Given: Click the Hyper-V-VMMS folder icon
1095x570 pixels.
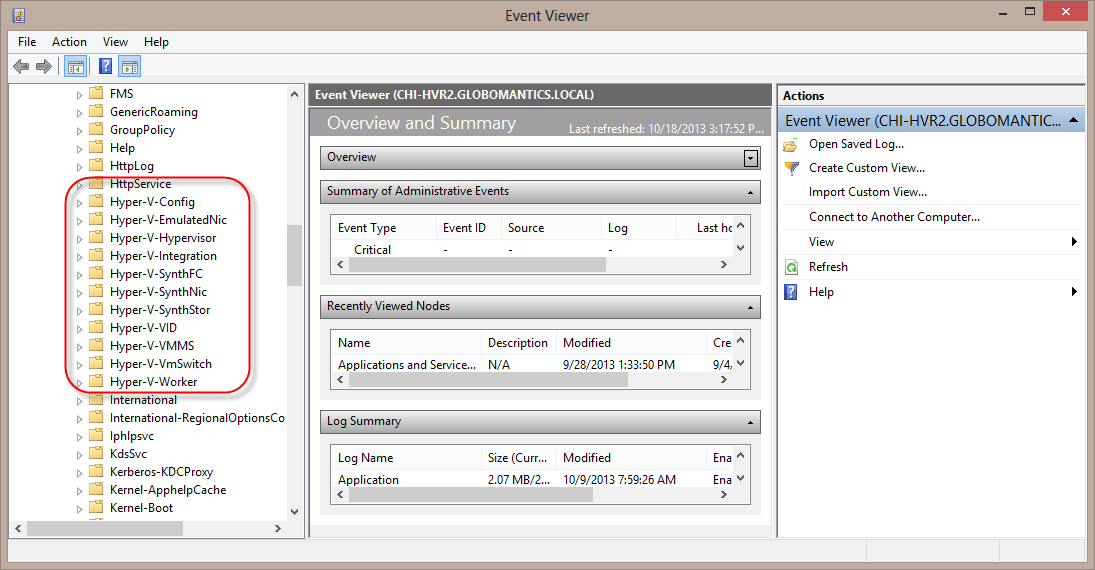Looking at the screenshot, I should (x=96, y=346).
